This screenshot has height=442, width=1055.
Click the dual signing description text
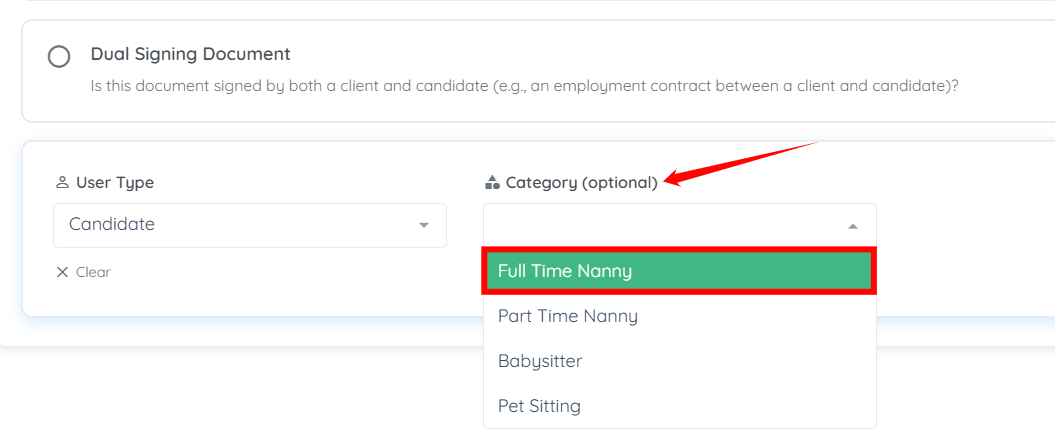[524, 86]
